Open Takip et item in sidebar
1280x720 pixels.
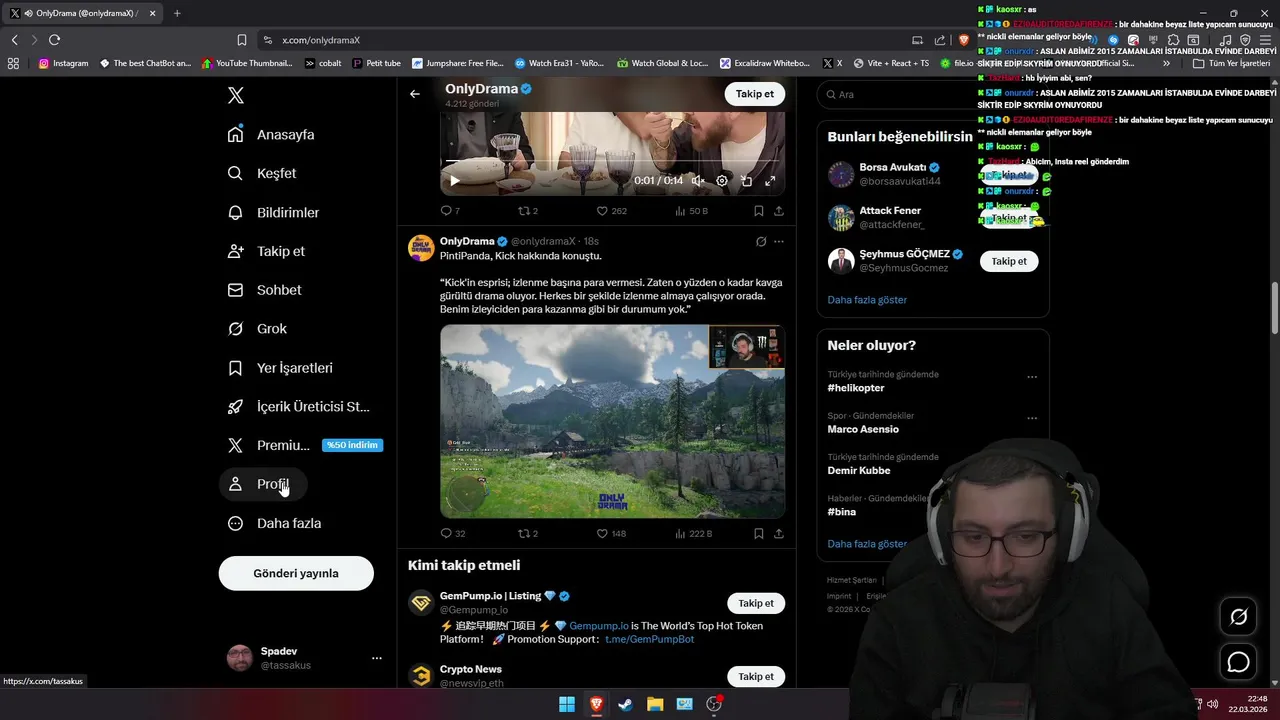(x=267, y=251)
